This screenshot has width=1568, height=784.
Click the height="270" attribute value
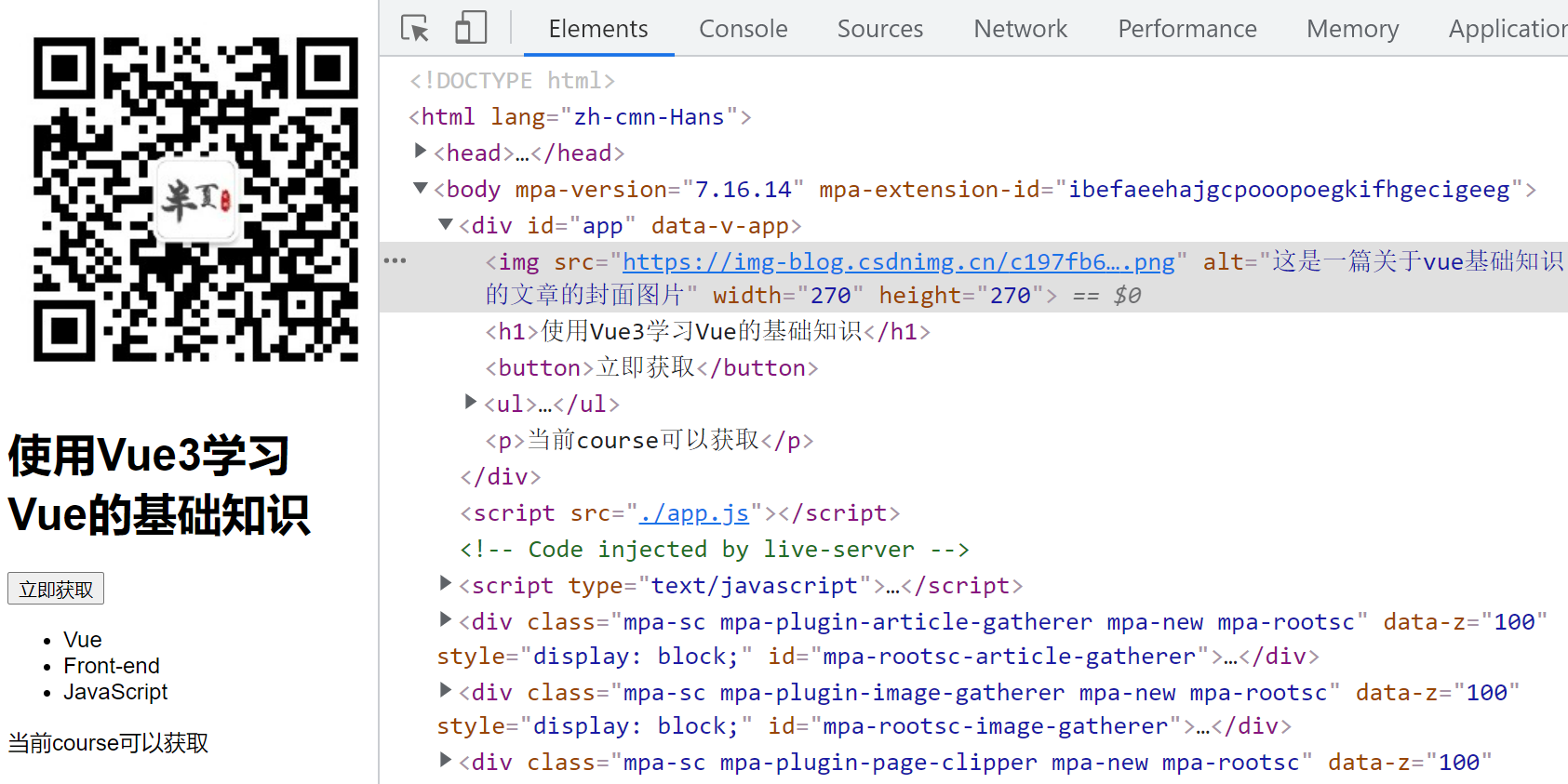(x=1011, y=296)
